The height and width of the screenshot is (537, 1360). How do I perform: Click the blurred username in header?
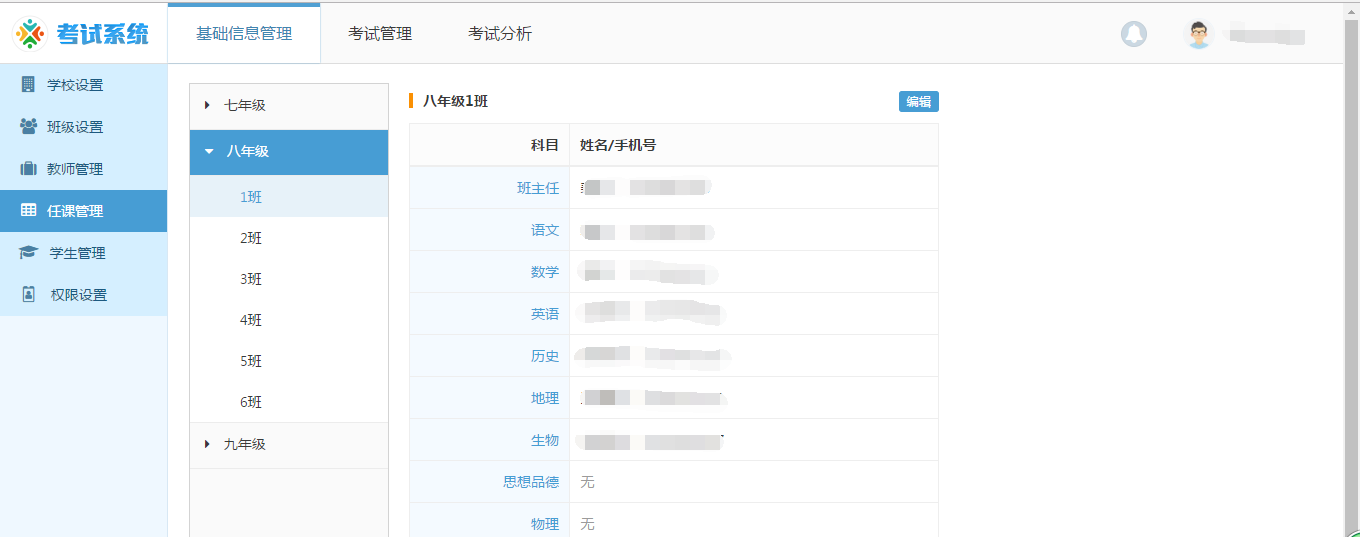1266,36
